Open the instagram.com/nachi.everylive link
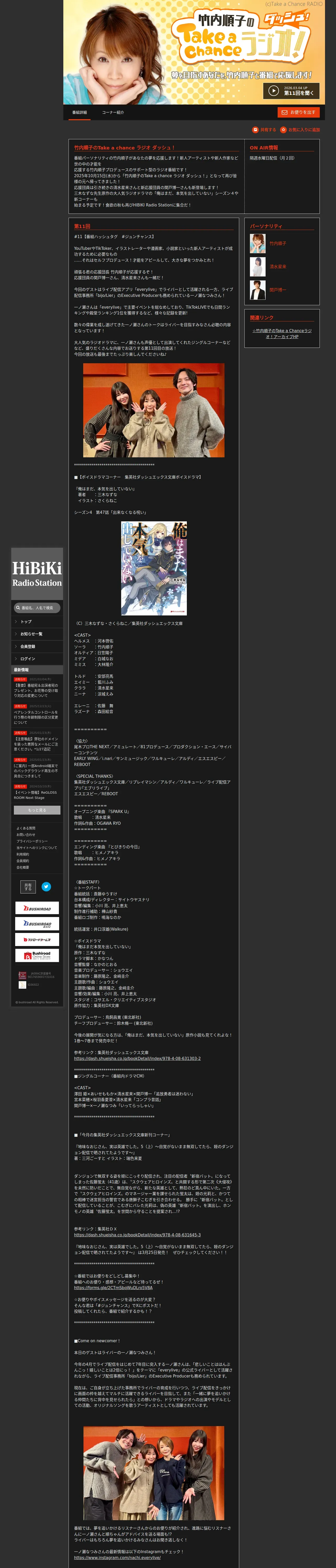Viewport: 336px width, 1568px height. [117, 1558]
